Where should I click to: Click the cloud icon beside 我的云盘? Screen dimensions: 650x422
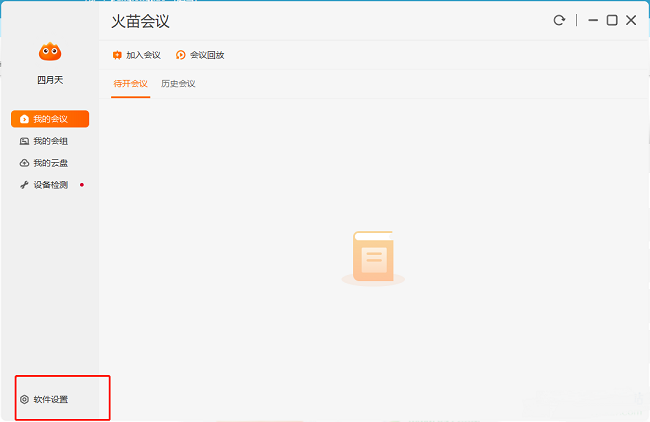point(25,163)
